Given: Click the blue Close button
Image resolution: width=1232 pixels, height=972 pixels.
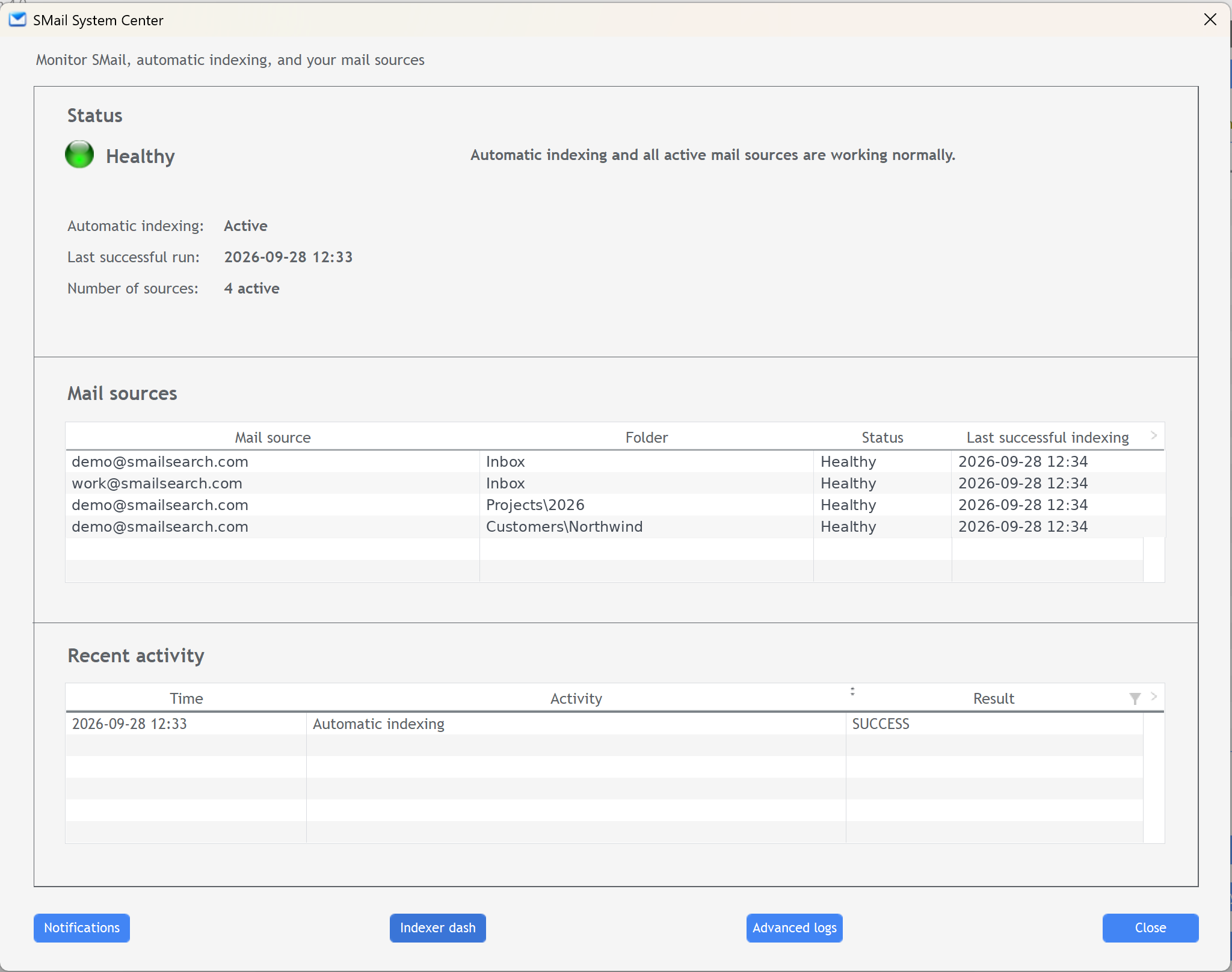Looking at the screenshot, I should (x=1150, y=927).
